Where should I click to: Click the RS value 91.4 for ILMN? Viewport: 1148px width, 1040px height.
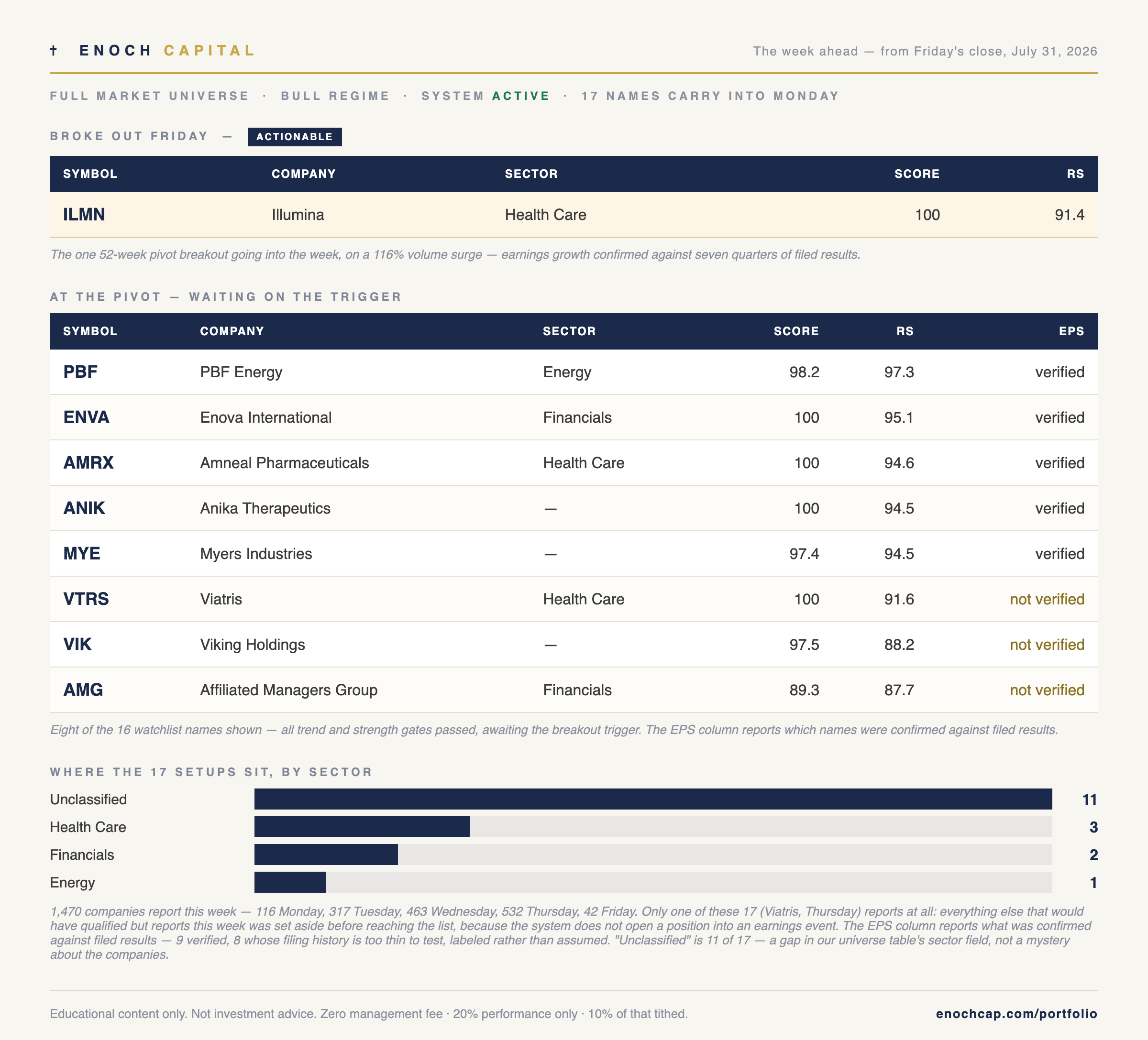click(x=1070, y=215)
